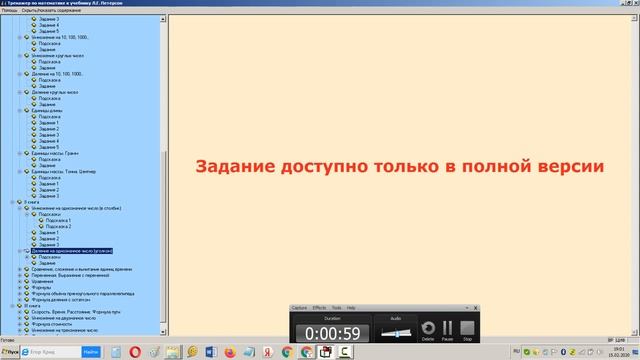Screen dimensions: 640x360
Task: Collapse the Единицы длины branch
Action: pyautogui.click(x=20, y=111)
